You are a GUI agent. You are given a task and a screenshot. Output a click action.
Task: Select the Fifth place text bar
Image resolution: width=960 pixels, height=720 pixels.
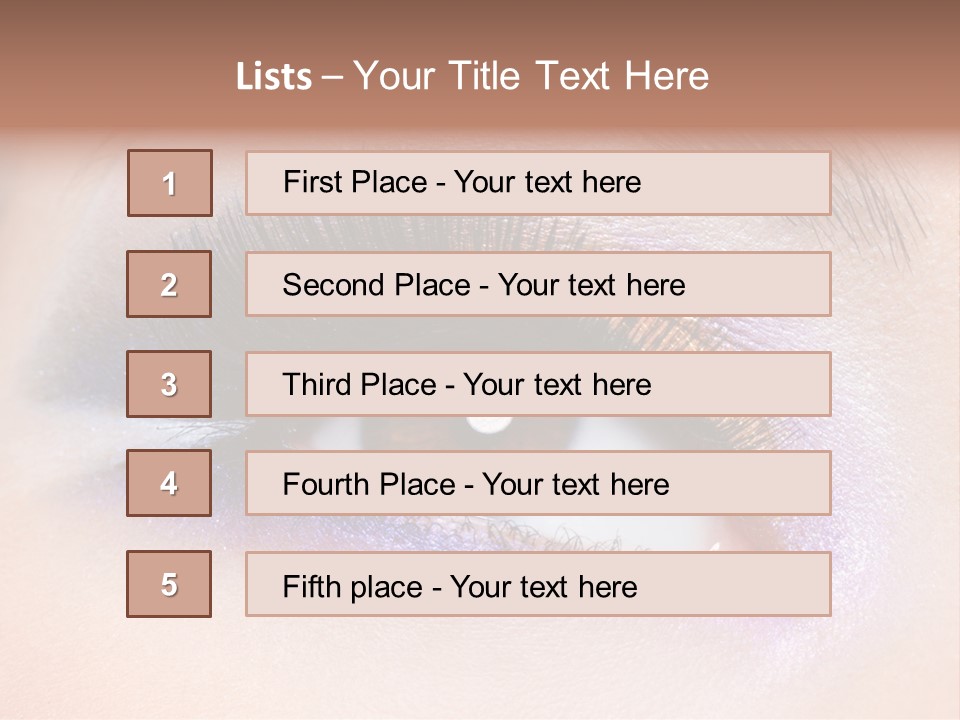click(x=538, y=584)
